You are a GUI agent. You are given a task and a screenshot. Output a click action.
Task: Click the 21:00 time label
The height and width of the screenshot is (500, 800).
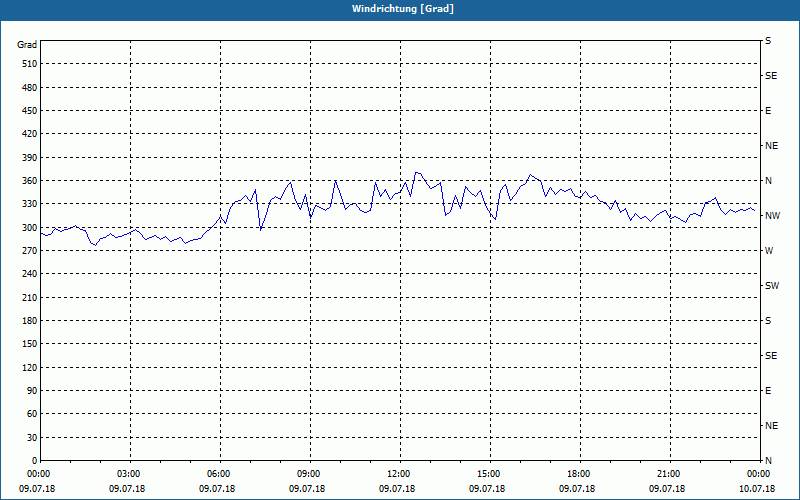(x=667, y=474)
